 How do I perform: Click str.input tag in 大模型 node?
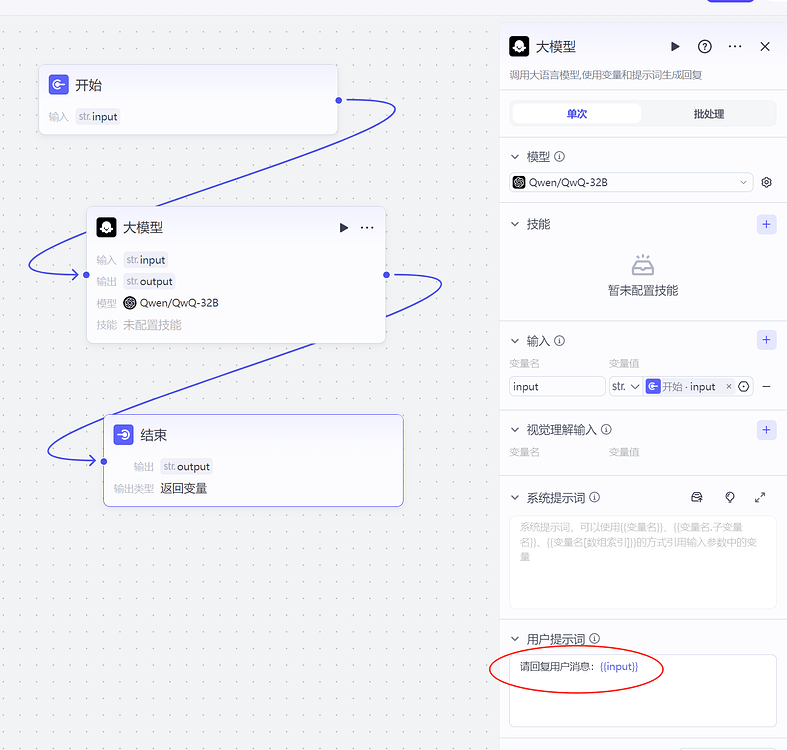point(146,260)
